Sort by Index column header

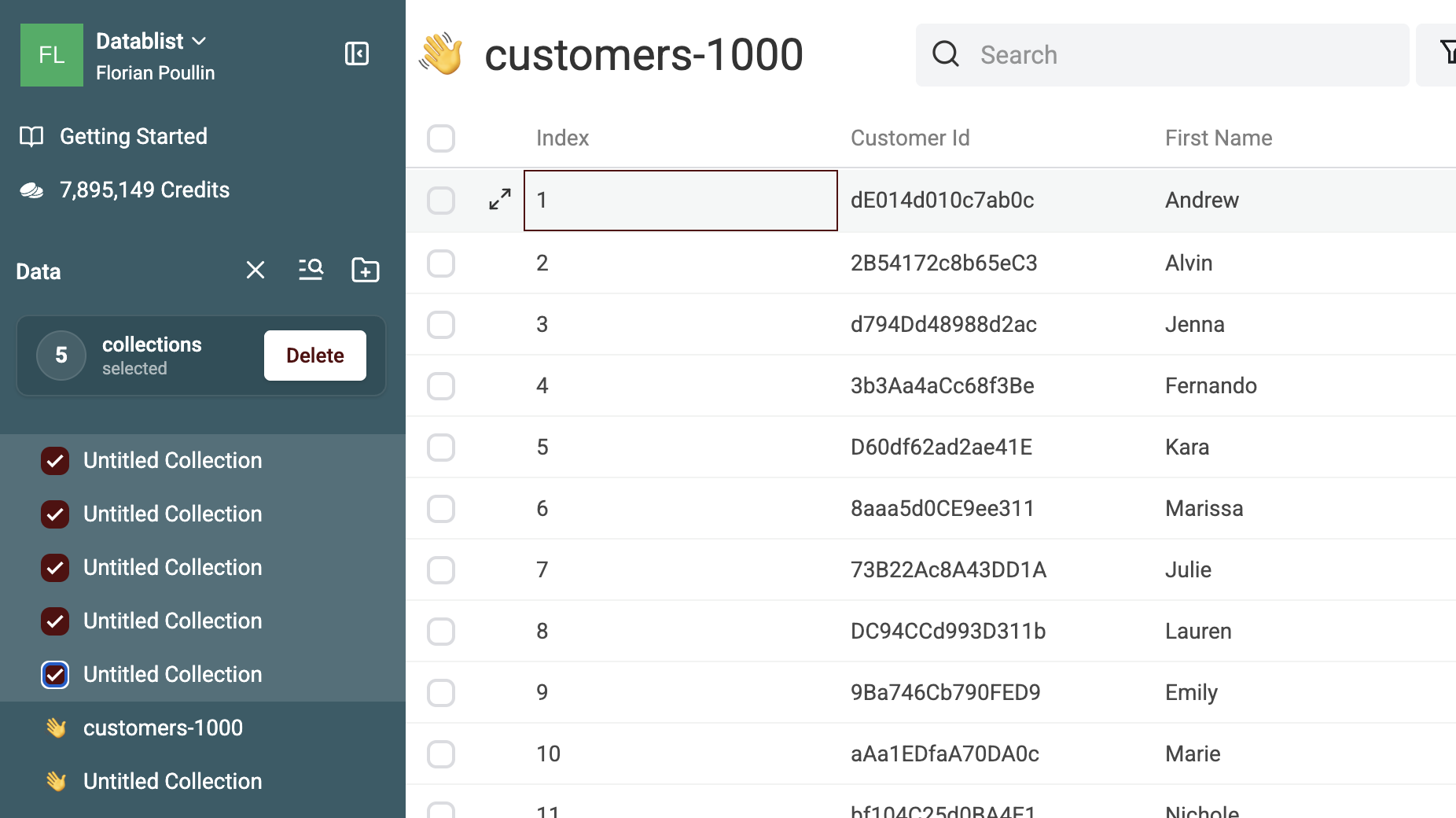[563, 138]
